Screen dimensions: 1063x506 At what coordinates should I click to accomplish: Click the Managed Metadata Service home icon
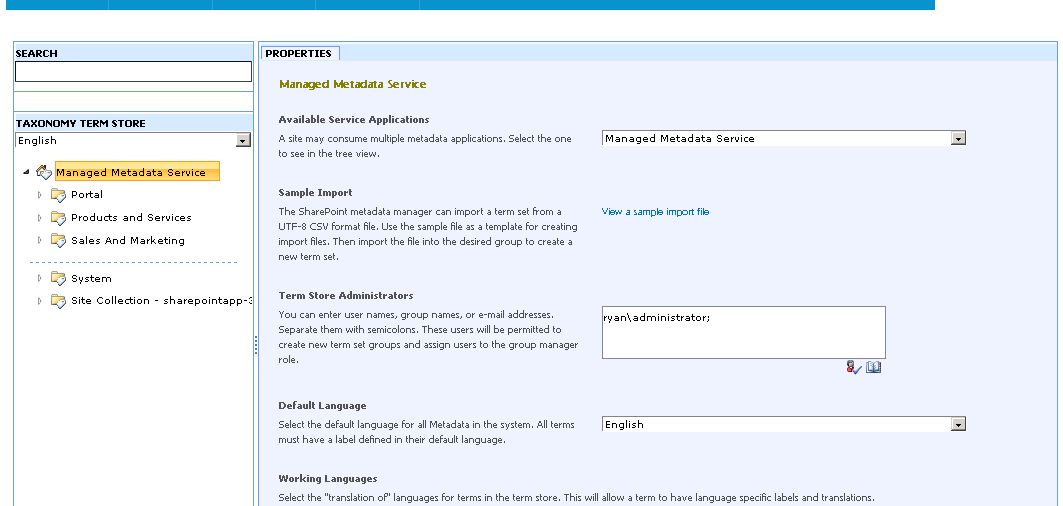click(44, 172)
